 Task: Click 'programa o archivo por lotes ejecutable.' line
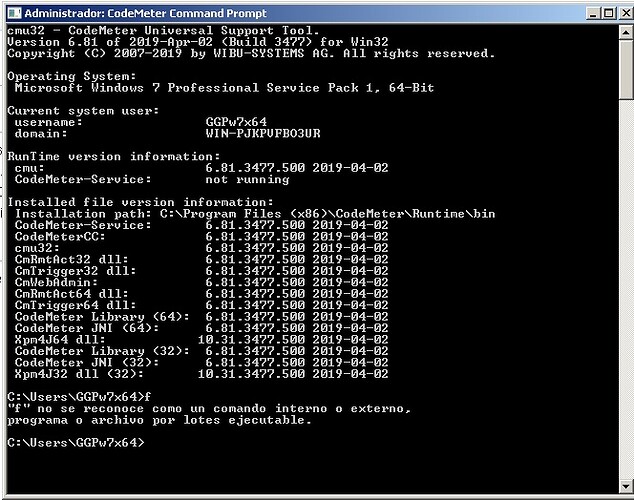pos(160,420)
